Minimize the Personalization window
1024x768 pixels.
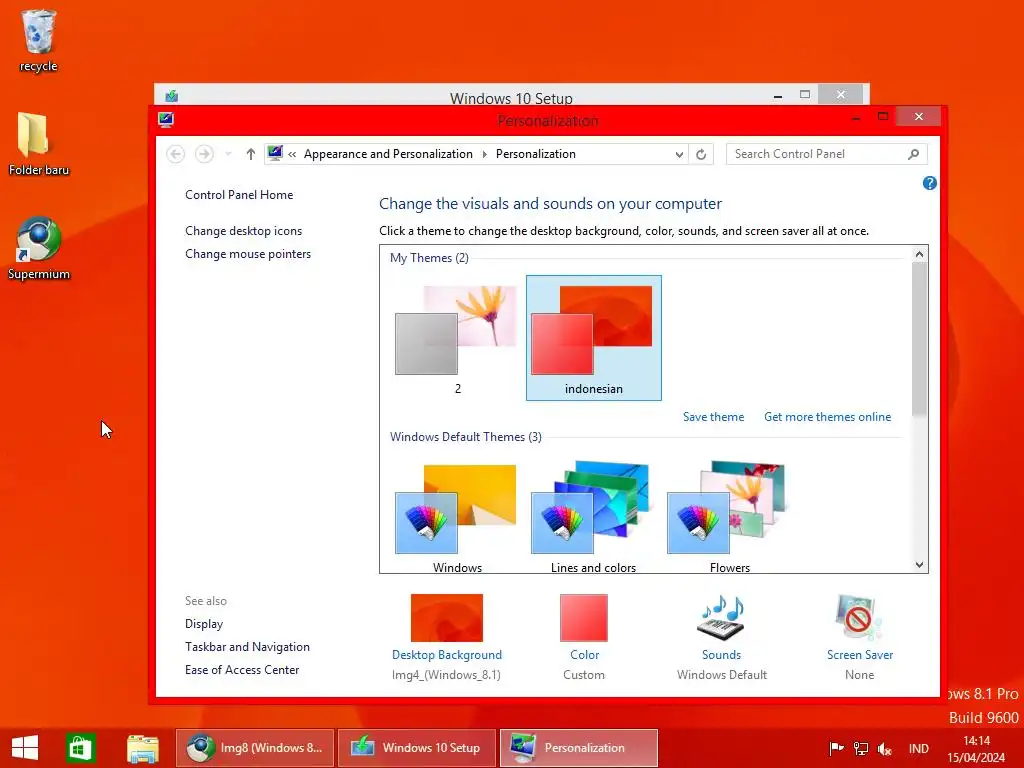point(856,117)
